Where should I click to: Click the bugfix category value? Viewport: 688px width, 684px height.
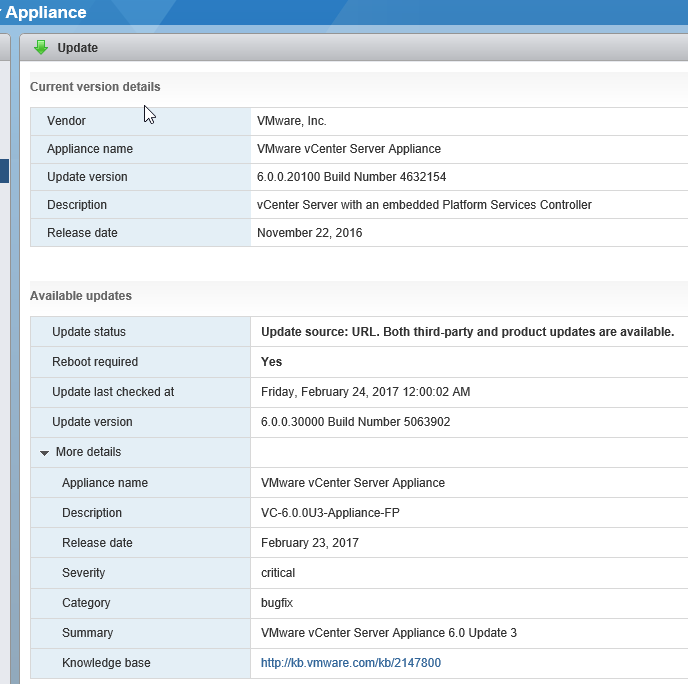(x=277, y=603)
